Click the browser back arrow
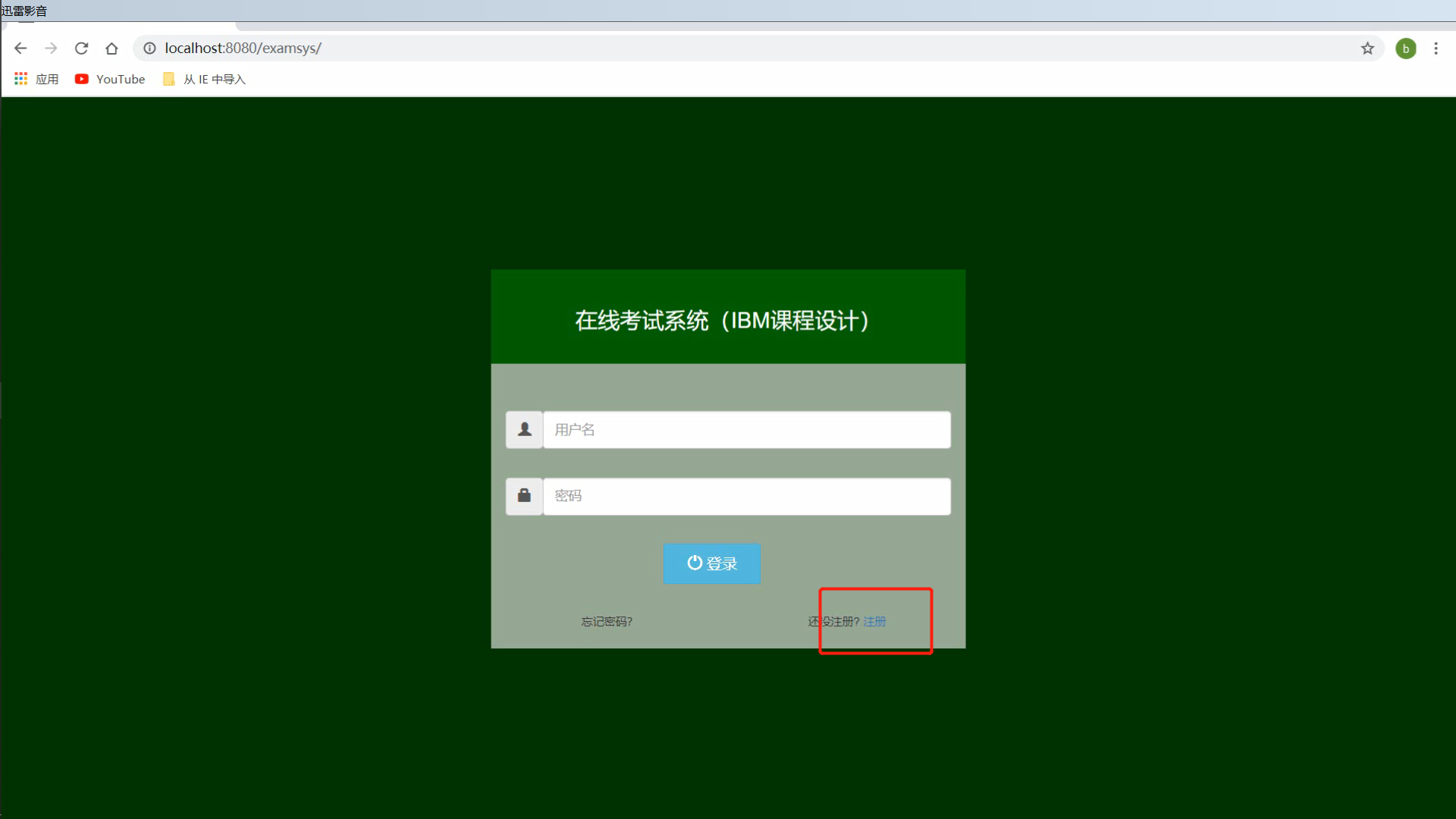The width and height of the screenshot is (1456, 819). coord(20,49)
